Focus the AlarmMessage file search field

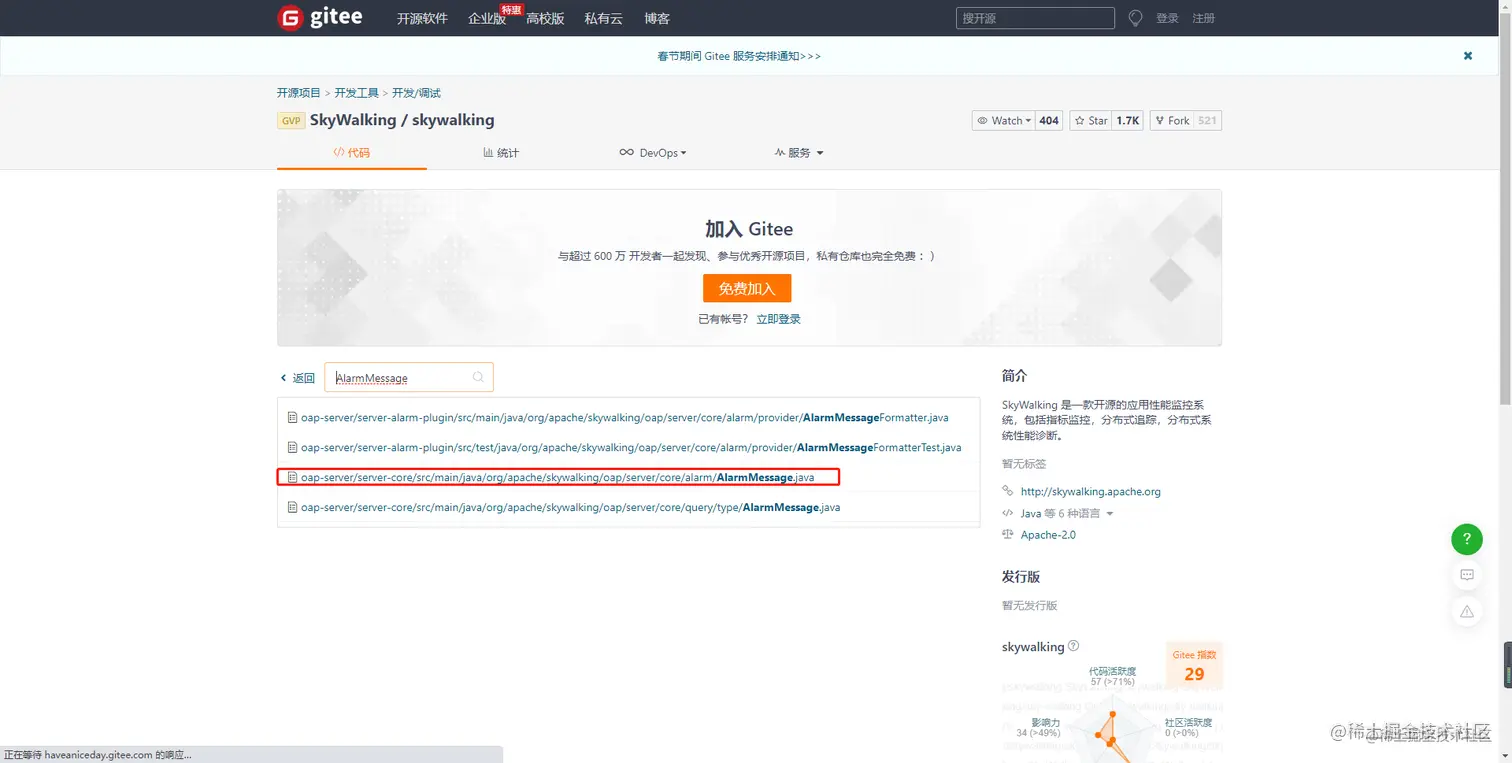(x=409, y=377)
